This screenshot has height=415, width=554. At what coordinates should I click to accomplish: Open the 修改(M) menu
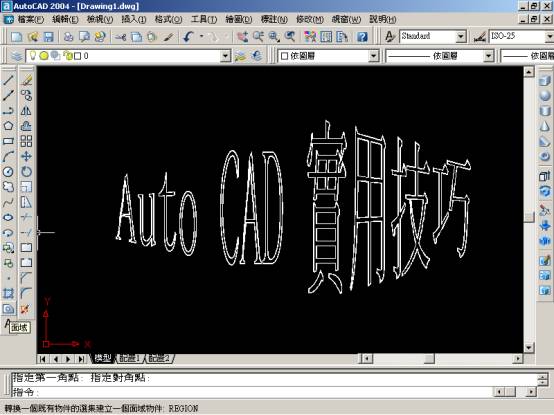(310, 19)
